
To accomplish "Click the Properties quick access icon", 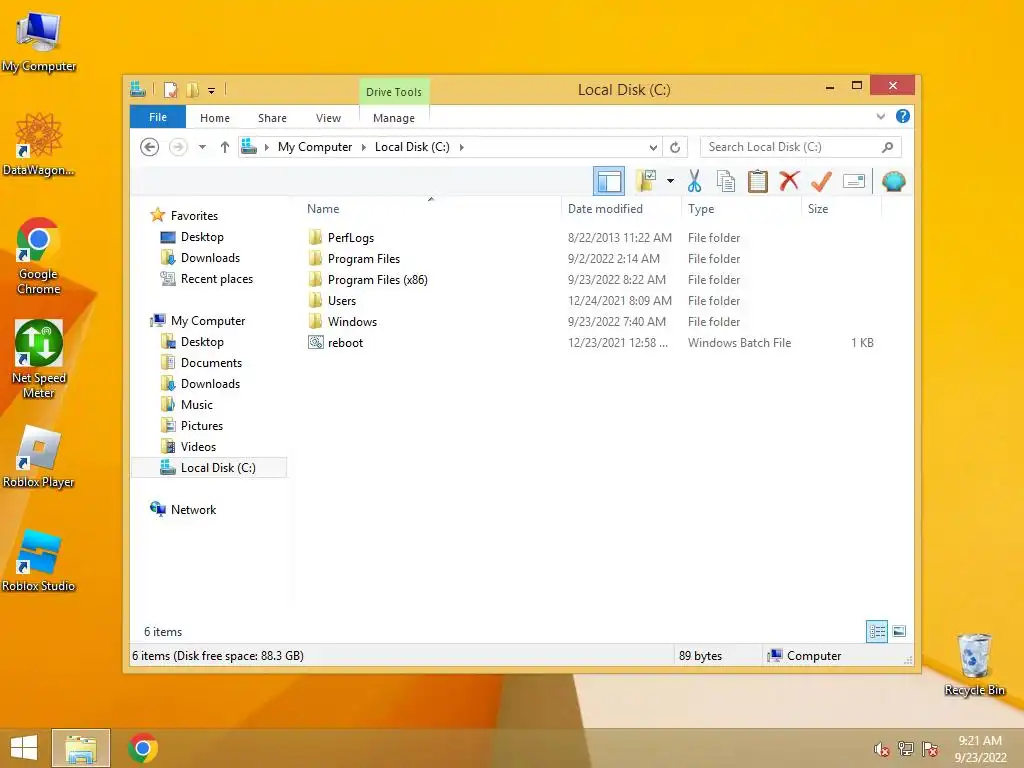I will 170,90.
